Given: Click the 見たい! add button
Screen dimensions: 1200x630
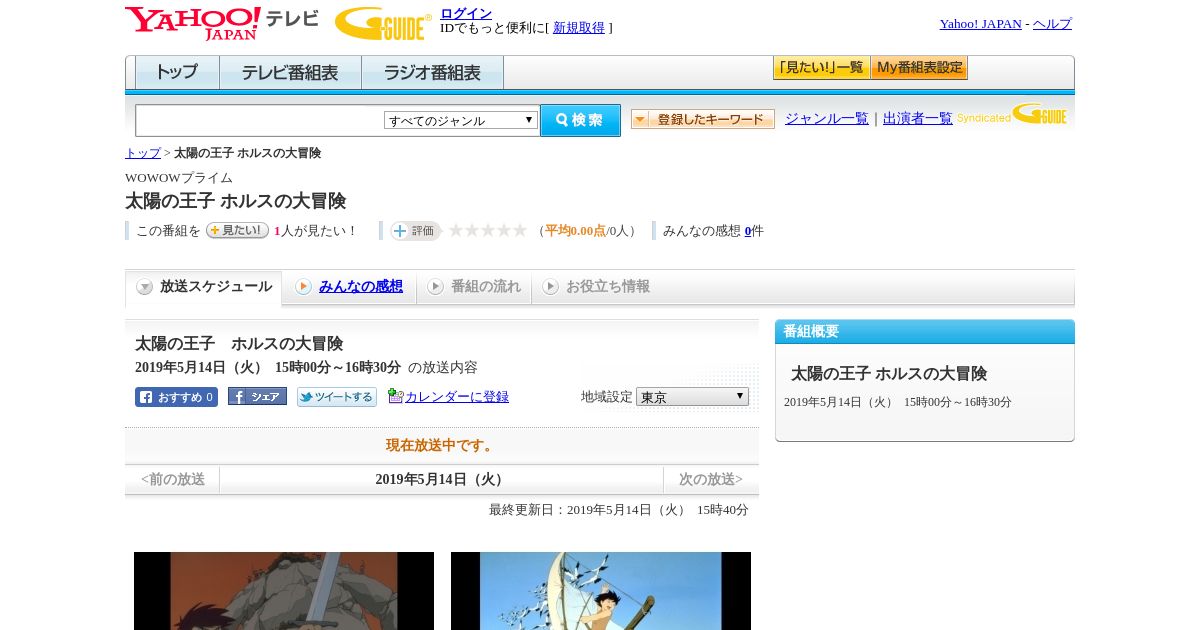Looking at the screenshot, I should [x=237, y=230].
